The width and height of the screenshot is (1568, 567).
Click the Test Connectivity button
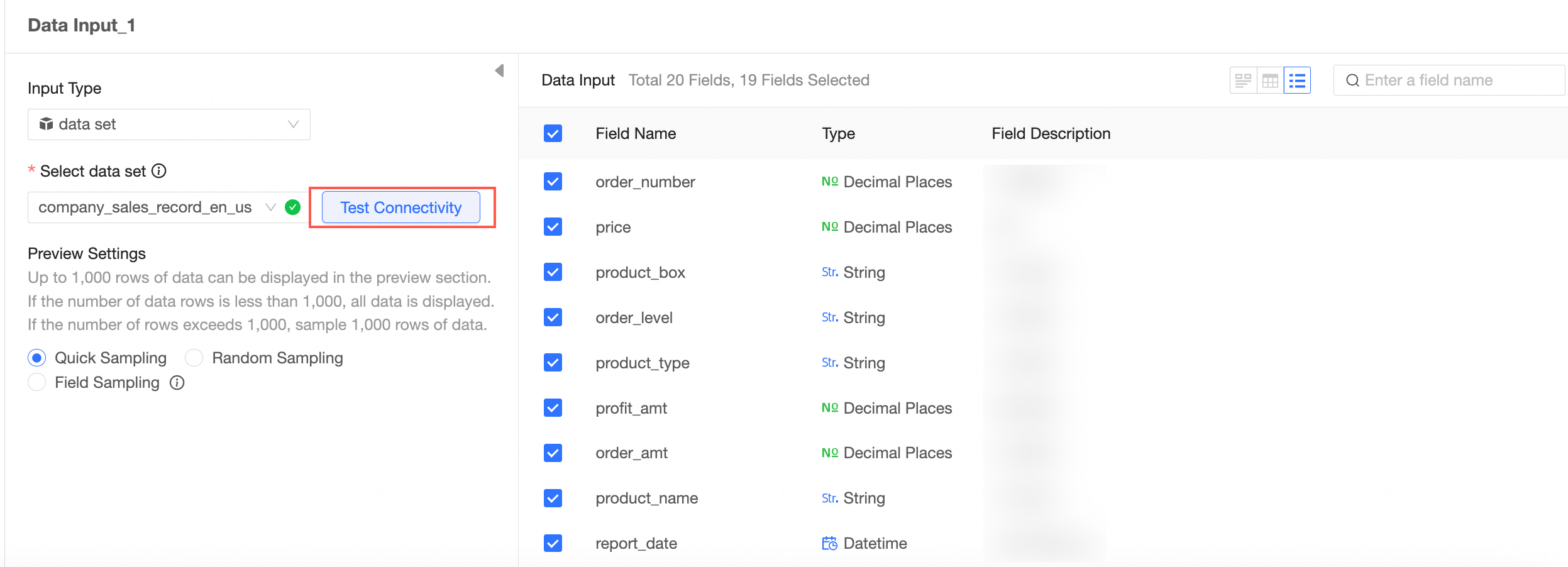coord(400,207)
